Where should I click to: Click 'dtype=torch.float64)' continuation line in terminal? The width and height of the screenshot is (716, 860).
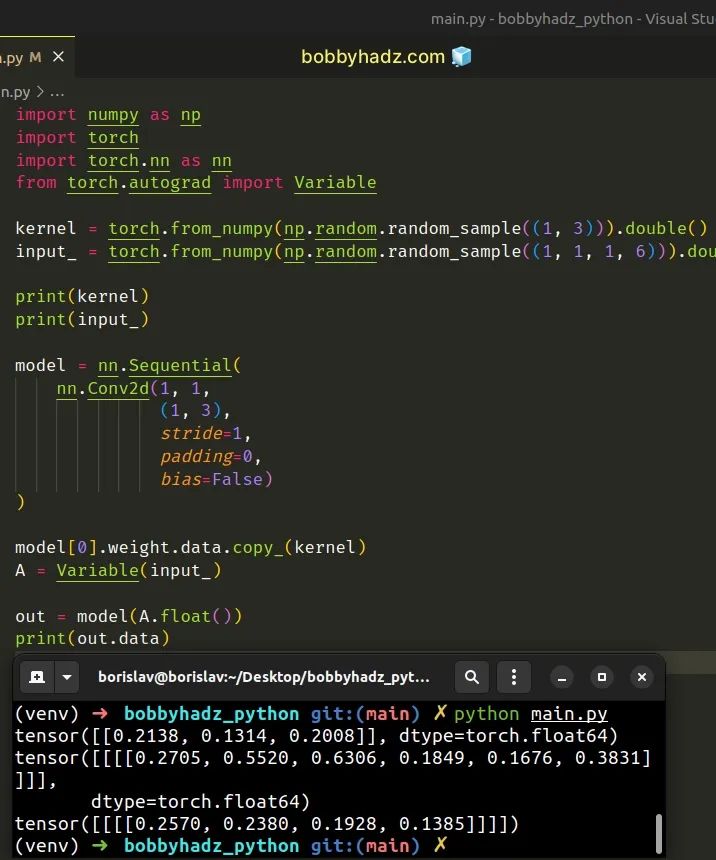pyautogui.click(x=200, y=801)
